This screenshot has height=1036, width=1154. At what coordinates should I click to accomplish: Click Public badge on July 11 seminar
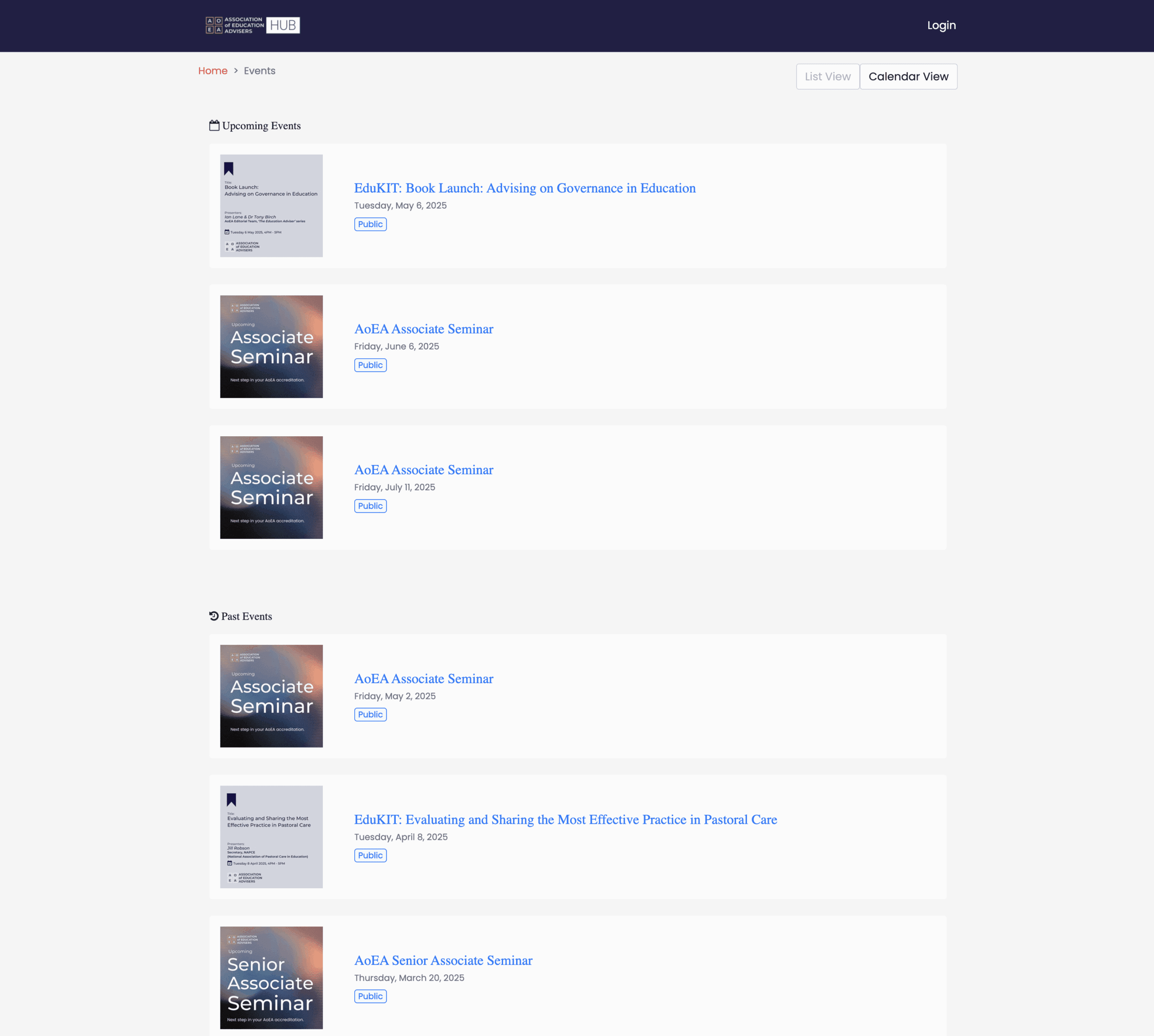(x=371, y=506)
